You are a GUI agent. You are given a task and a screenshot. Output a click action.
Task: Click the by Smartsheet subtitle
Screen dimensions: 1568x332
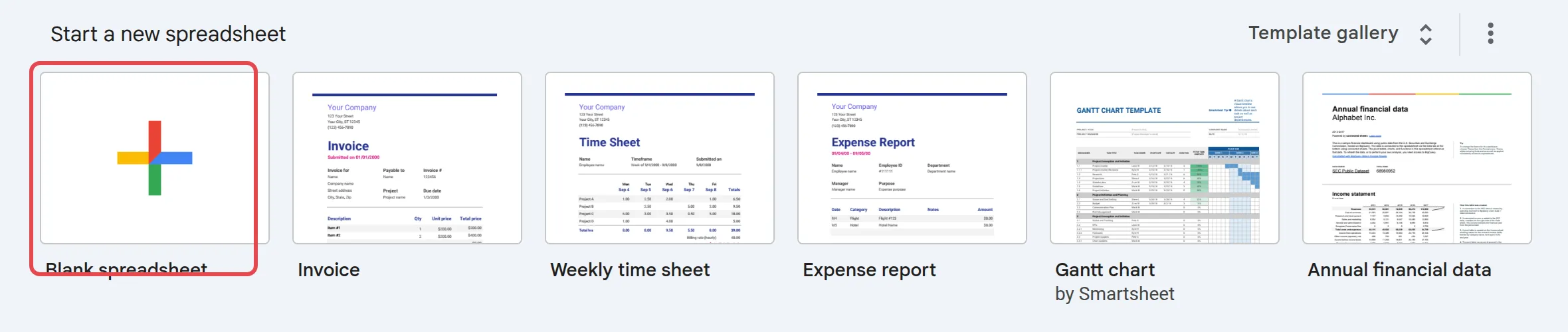tap(1115, 294)
